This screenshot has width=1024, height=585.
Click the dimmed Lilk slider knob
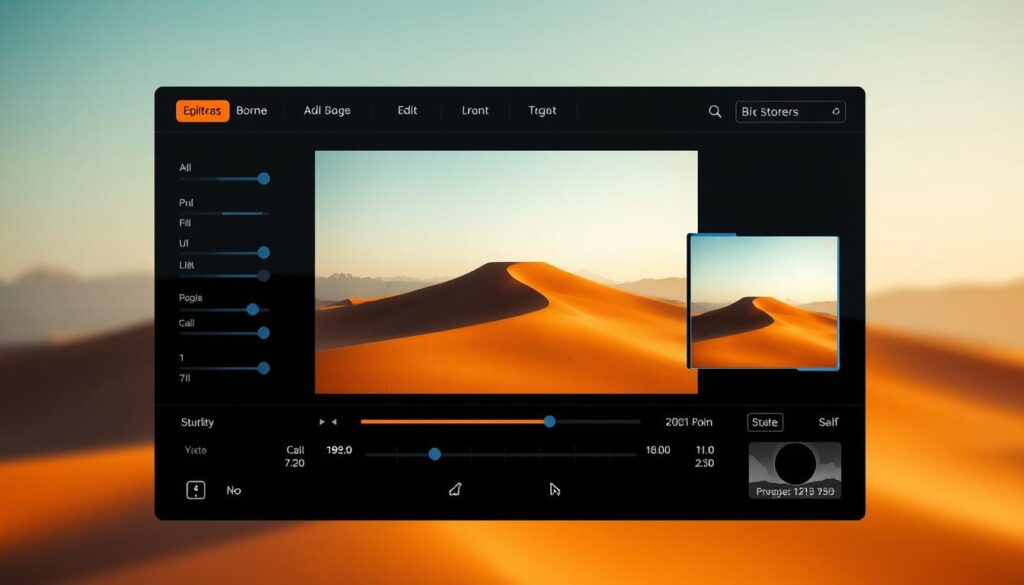point(264,276)
